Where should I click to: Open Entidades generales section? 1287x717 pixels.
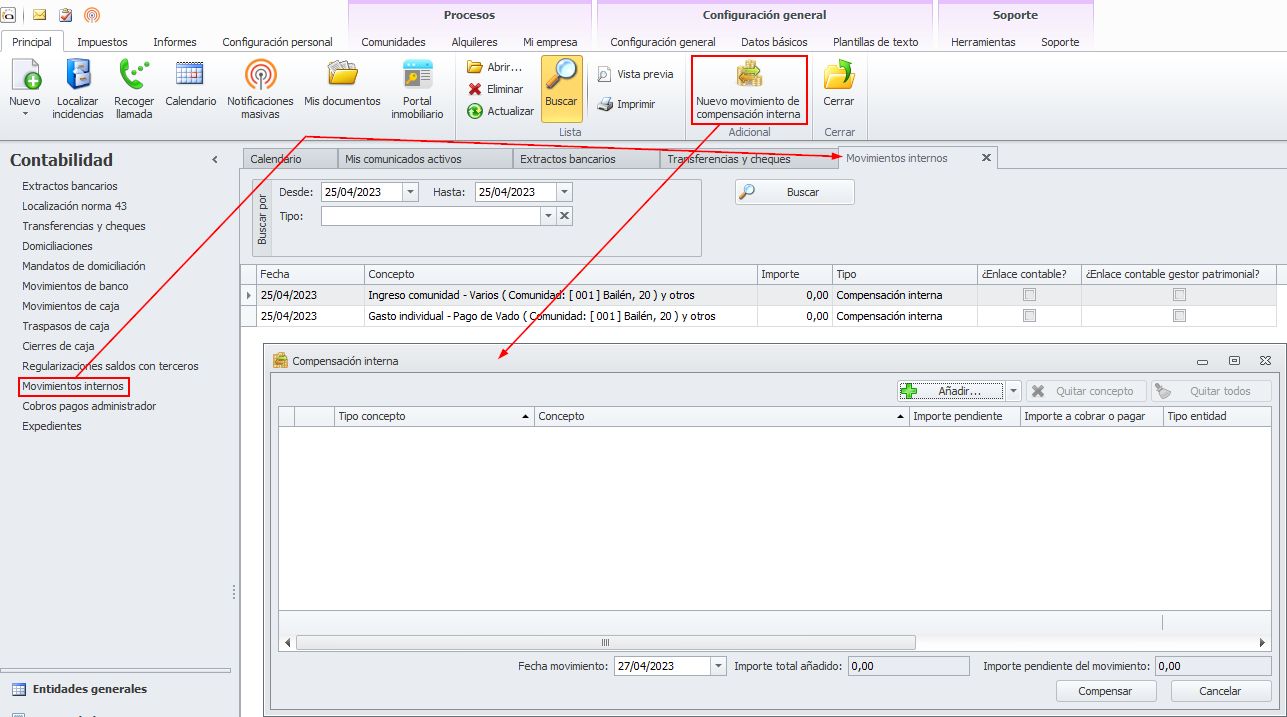(x=89, y=689)
